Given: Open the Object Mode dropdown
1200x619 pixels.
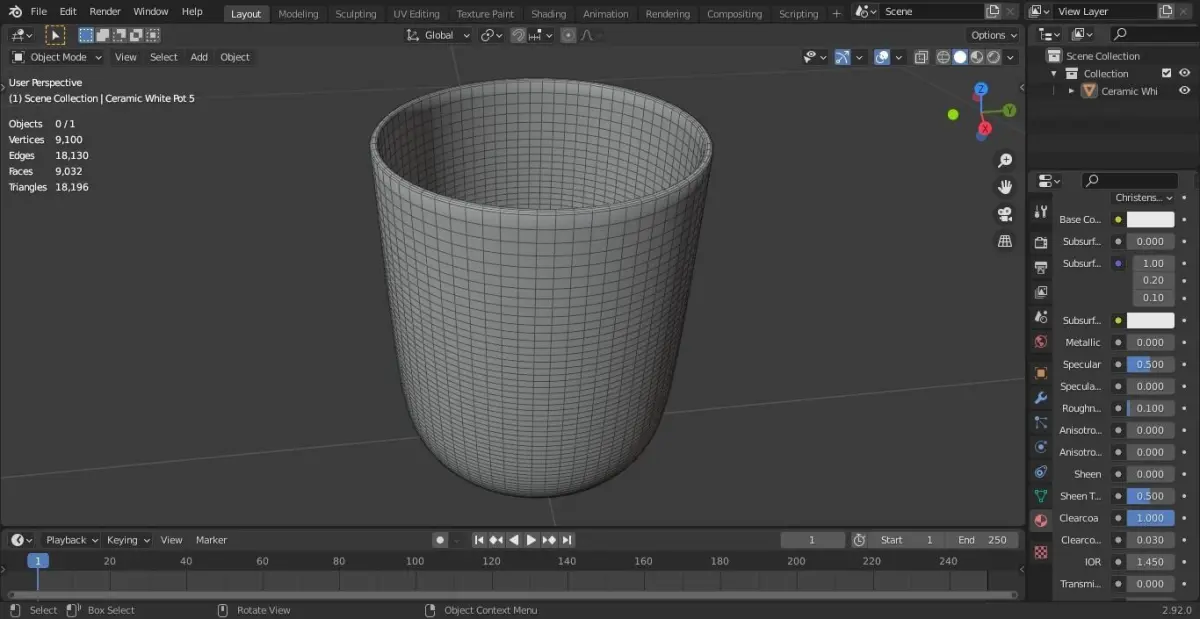Looking at the screenshot, I should coord(56,57).
